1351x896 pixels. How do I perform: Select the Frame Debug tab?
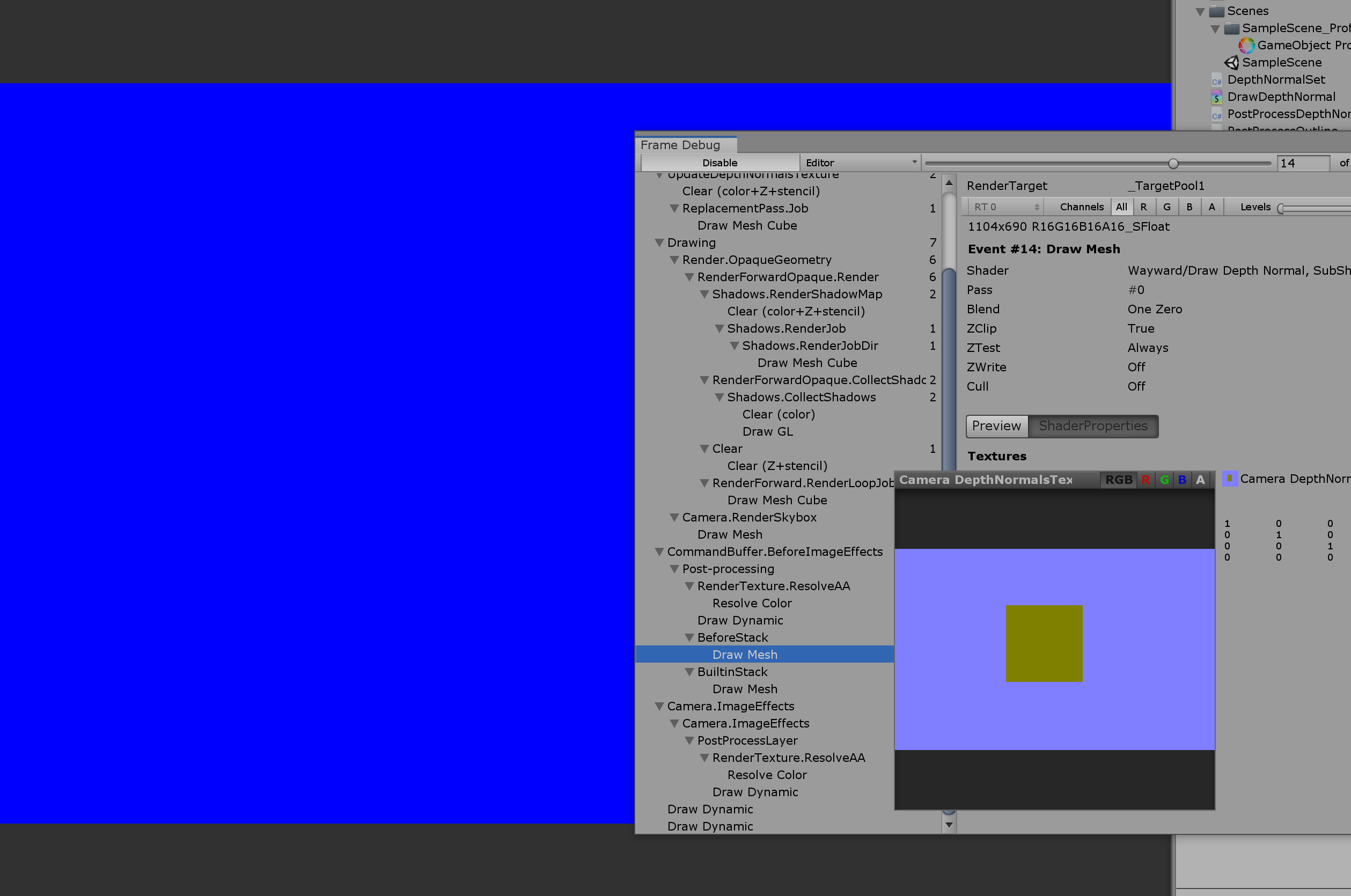pos(680,145)
